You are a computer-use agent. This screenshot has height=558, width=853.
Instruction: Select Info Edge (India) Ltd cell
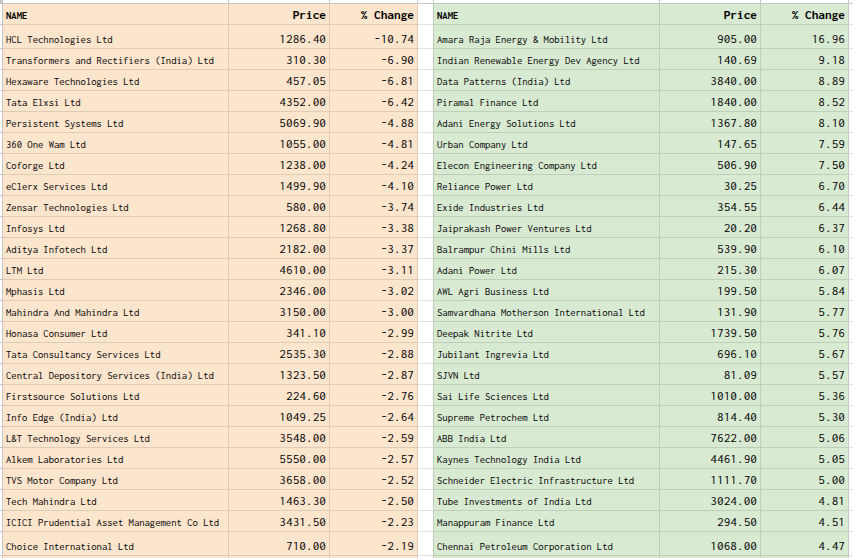[x=115, y=418]
